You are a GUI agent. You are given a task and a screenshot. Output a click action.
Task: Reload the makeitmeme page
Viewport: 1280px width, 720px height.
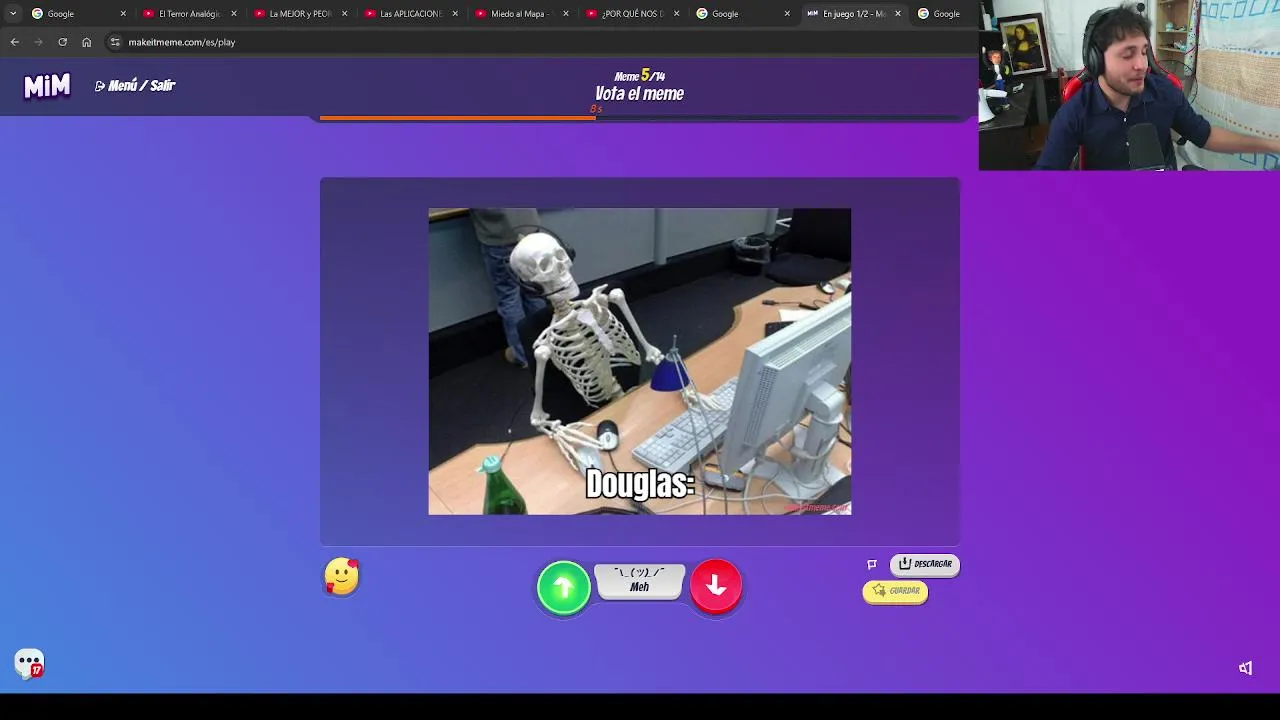(x=62, y=42)
